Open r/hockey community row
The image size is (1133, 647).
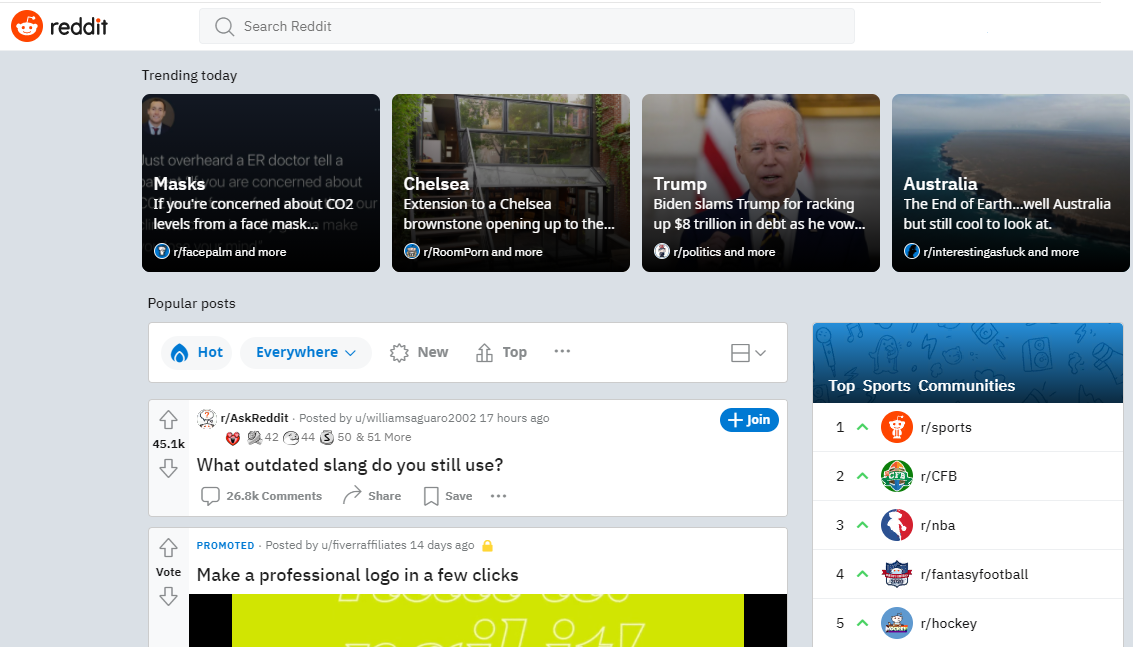click(968, 623)
